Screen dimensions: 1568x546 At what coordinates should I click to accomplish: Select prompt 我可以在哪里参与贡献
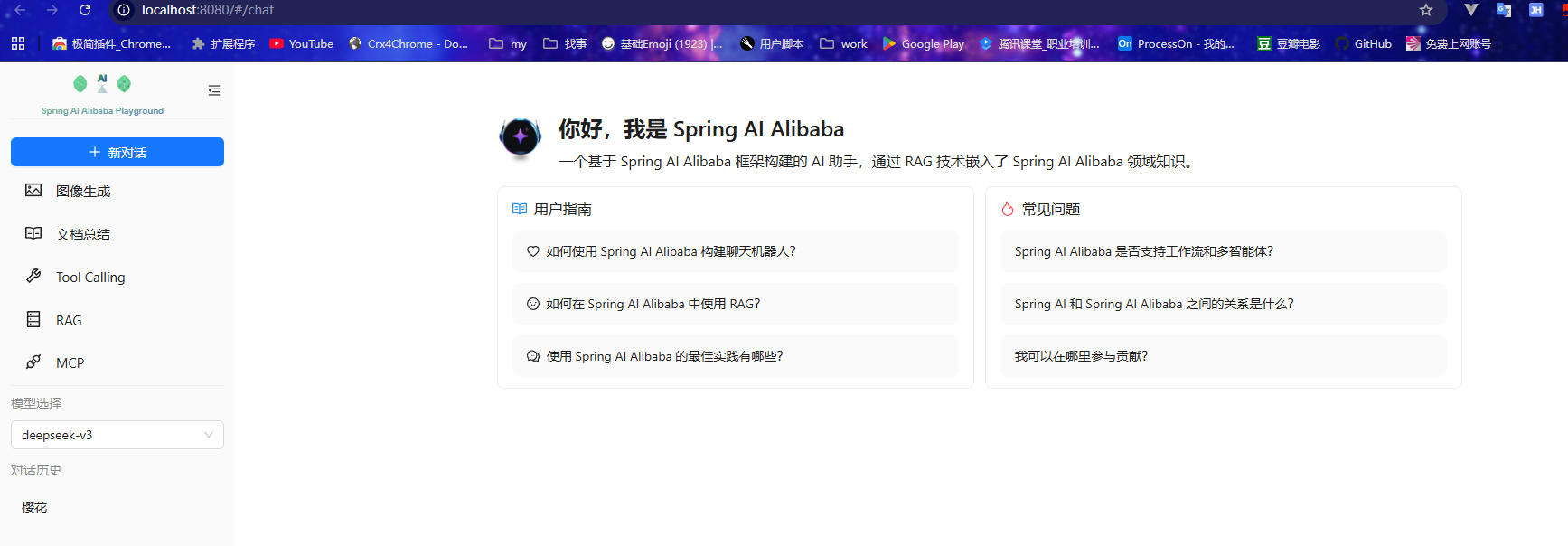tap(1224, 356)
